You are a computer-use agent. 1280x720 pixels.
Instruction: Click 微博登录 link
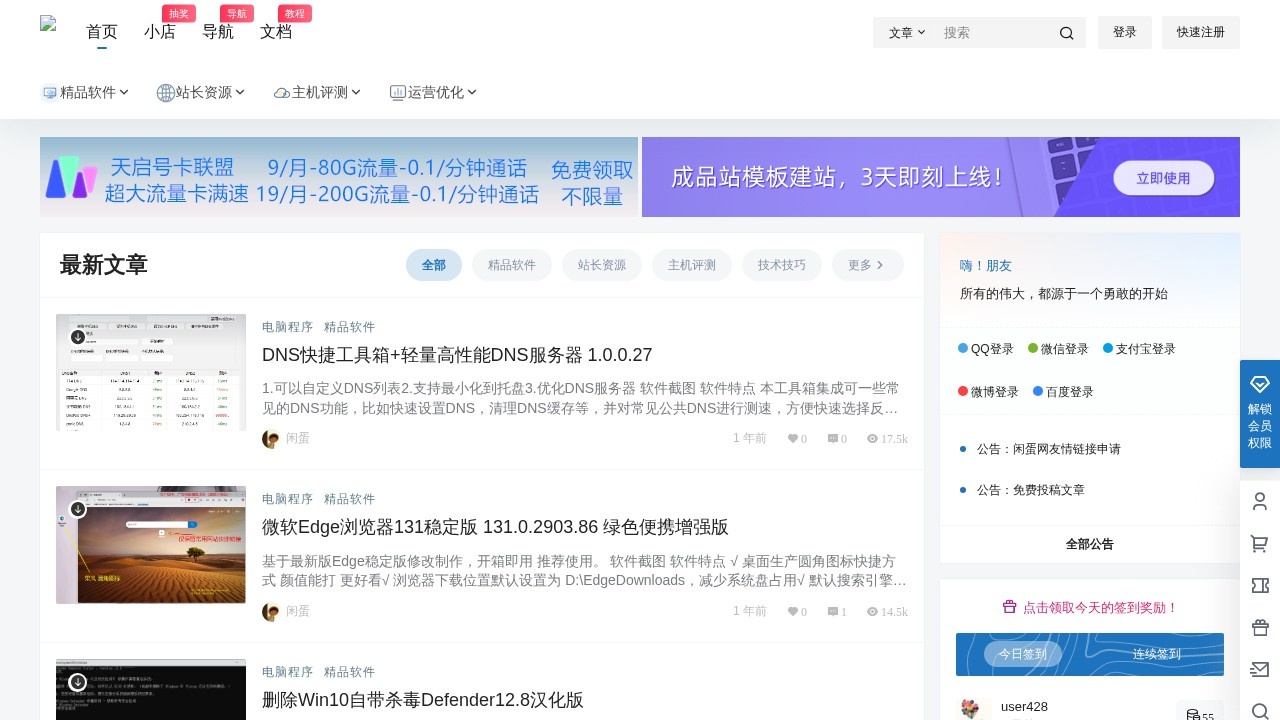point(988,392)
